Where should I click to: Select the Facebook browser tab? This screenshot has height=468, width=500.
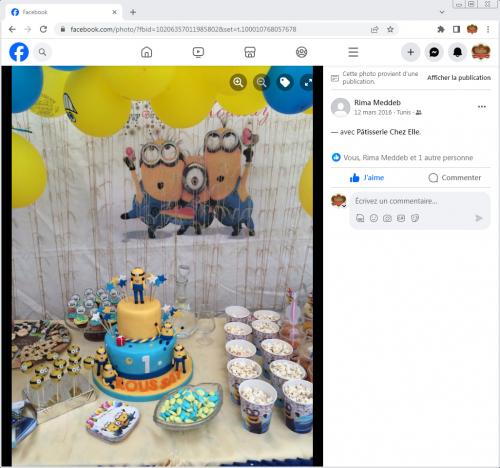point(63,12)
